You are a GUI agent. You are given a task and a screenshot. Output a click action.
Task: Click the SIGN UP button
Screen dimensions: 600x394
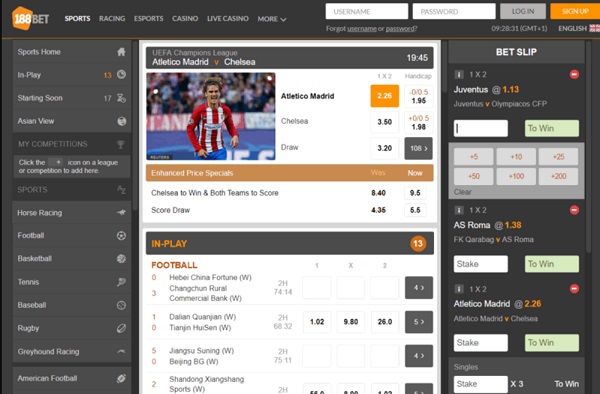coord(575,11)
